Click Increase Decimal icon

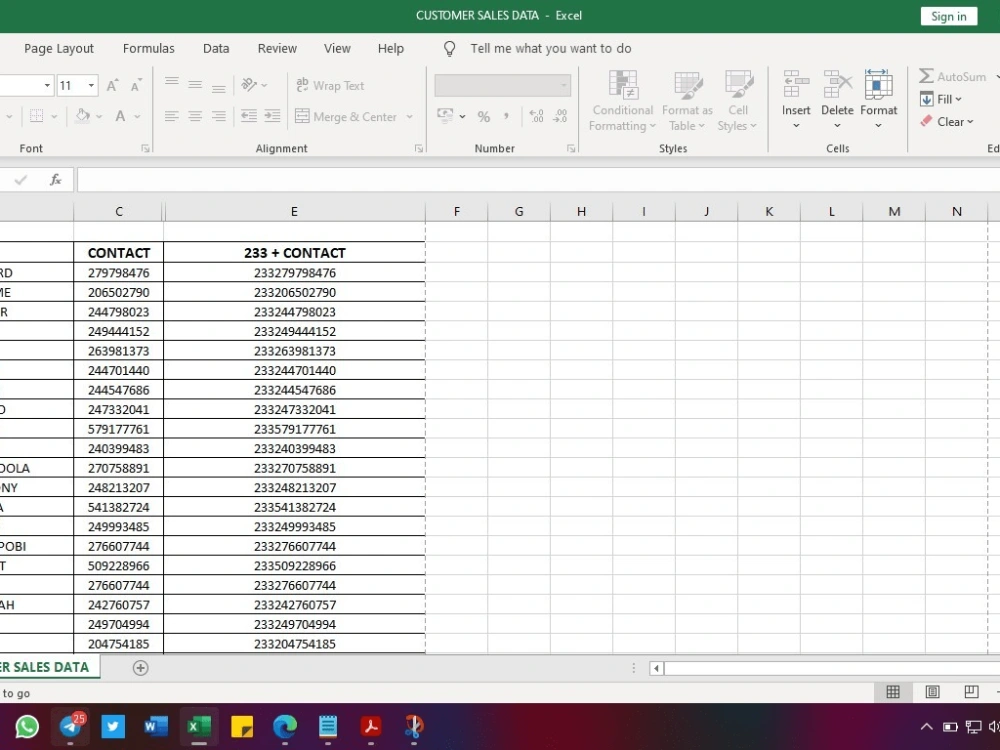pyautogui.click(x=536, y=116)
